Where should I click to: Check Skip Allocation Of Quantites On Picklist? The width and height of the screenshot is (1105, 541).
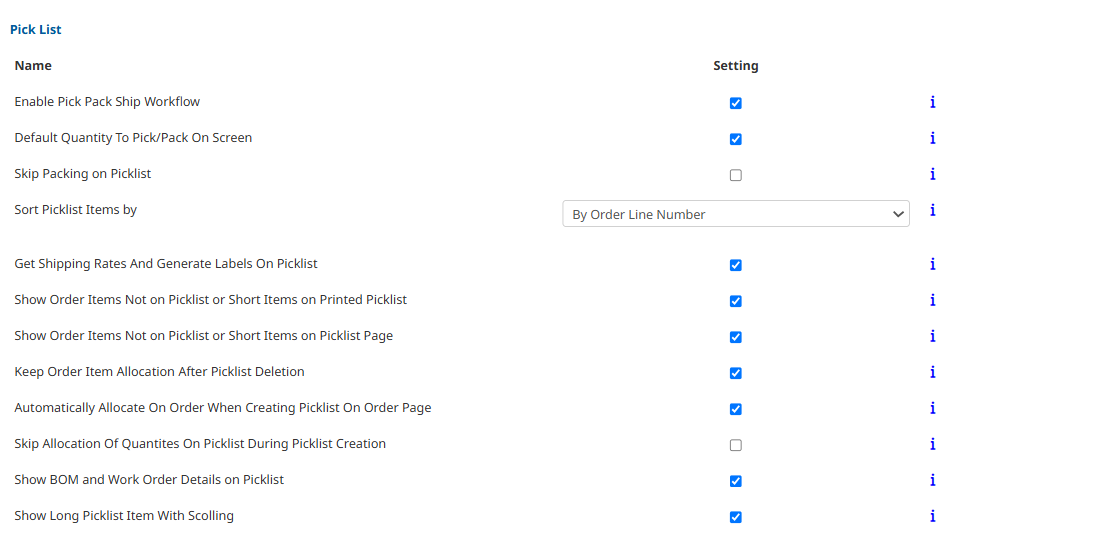click(736, 445)
